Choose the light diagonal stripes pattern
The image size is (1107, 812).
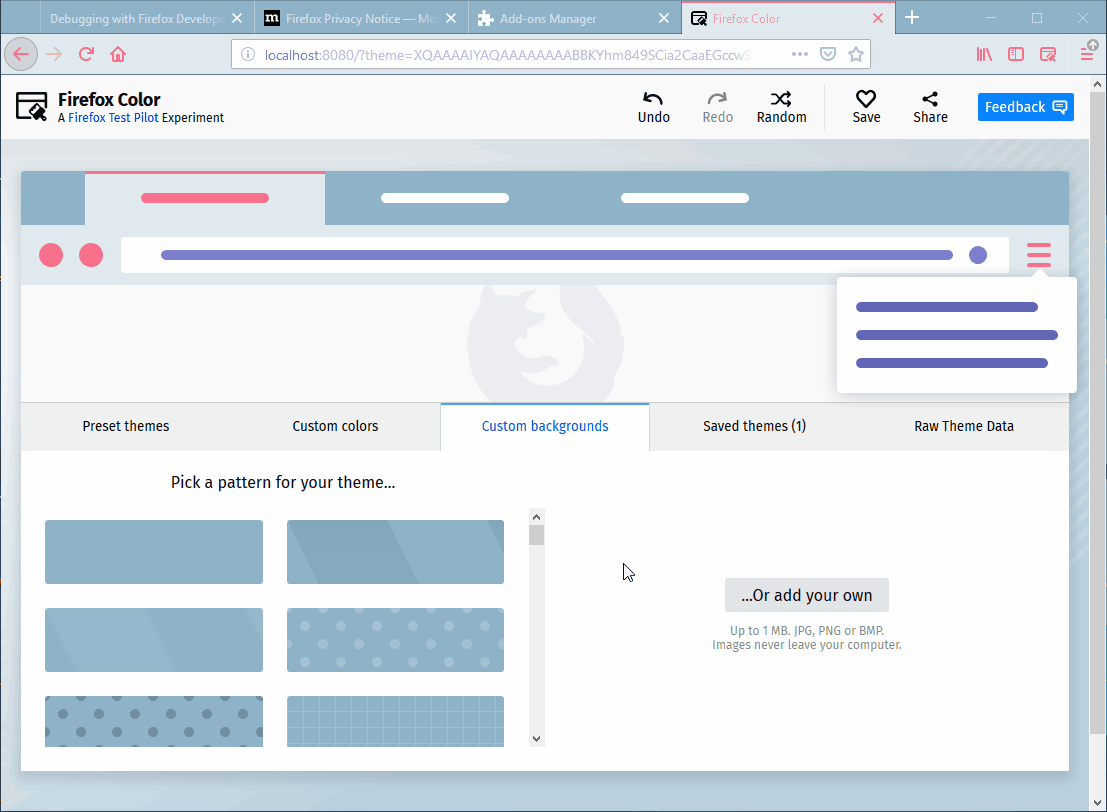(154, 640)
